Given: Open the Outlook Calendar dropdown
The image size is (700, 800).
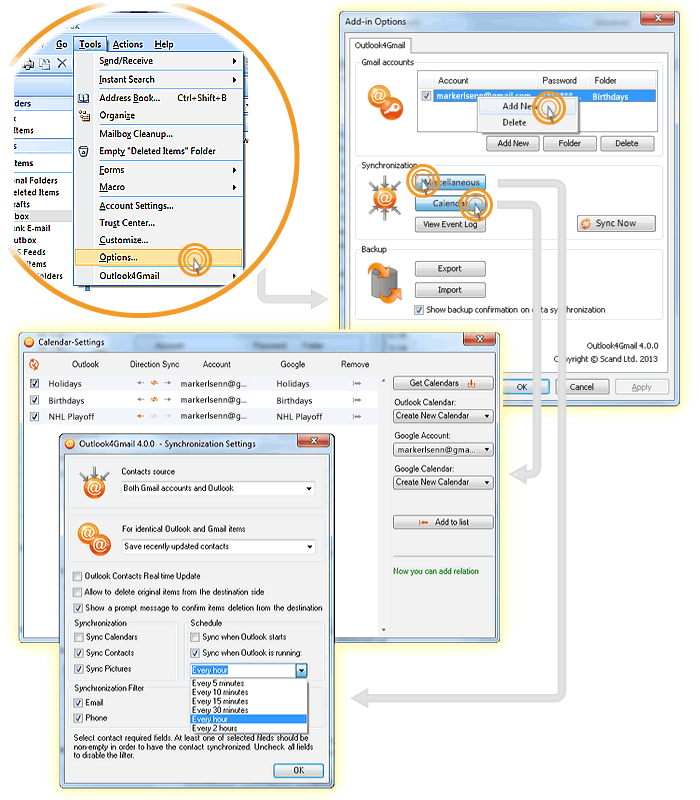Looking at the screenshot, I should pyautogui.click(x=443, y=416).
